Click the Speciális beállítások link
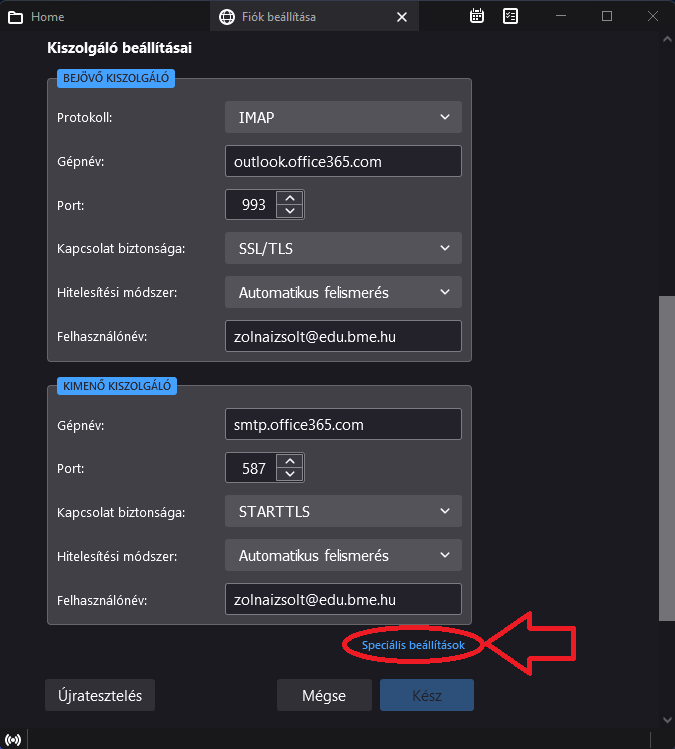The image size is (675, 749). 413,645
